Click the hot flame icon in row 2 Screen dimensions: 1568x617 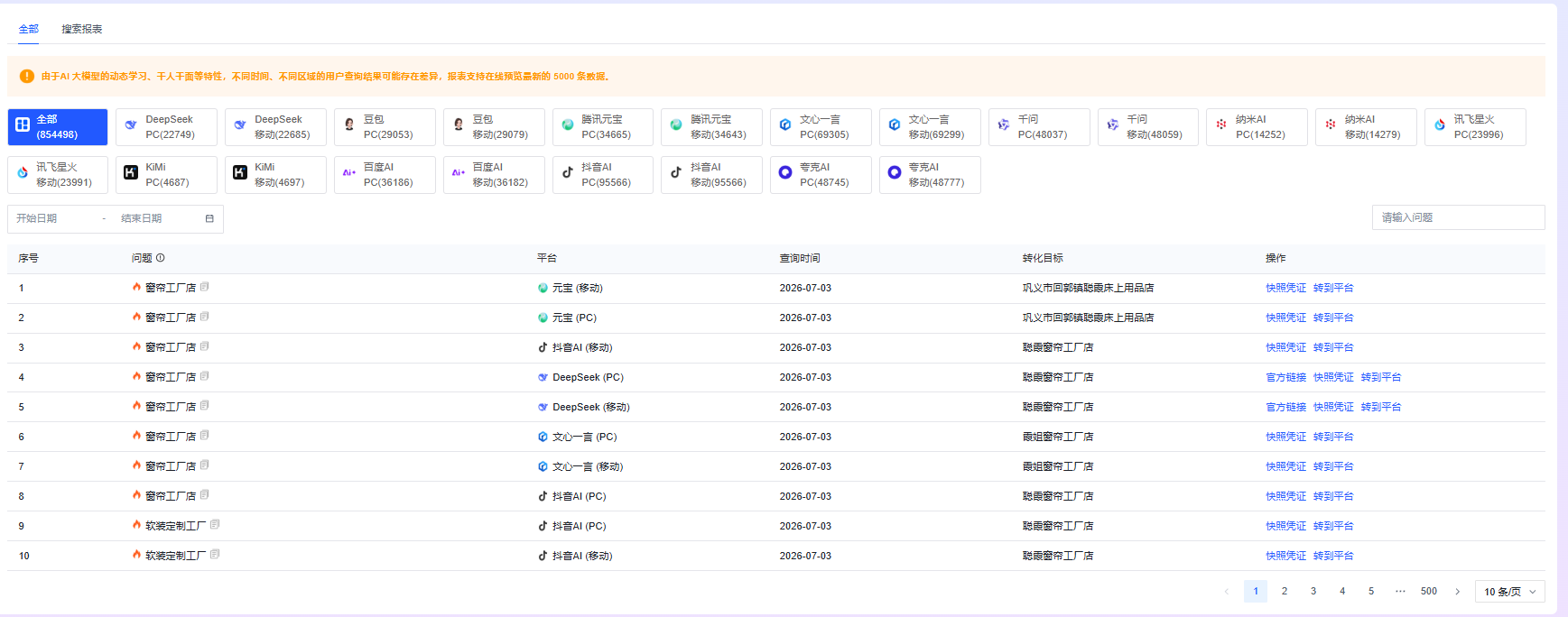tap(136, 317)
